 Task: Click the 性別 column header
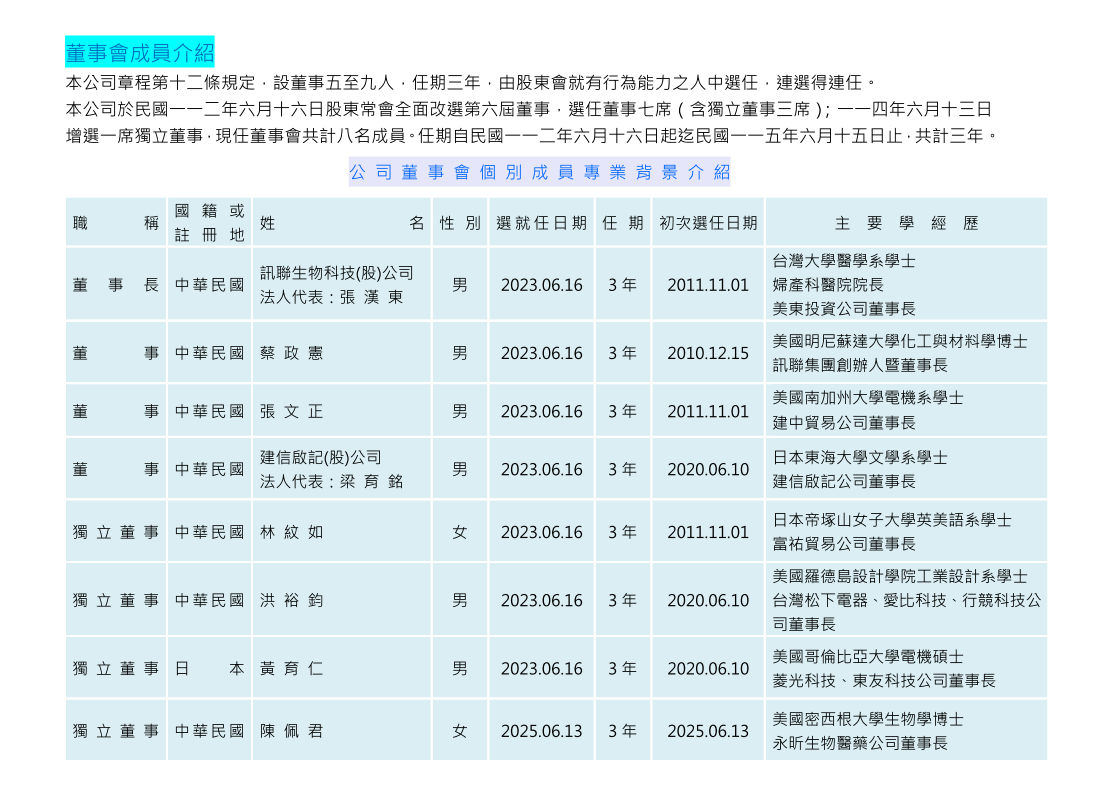460,223
